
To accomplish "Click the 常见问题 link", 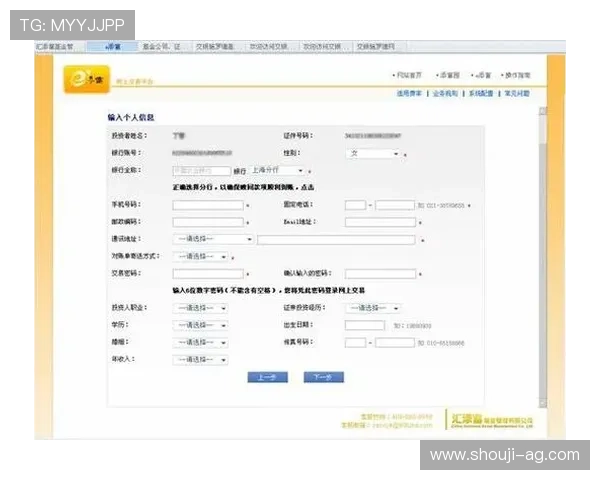I will (x=517, y=93).
